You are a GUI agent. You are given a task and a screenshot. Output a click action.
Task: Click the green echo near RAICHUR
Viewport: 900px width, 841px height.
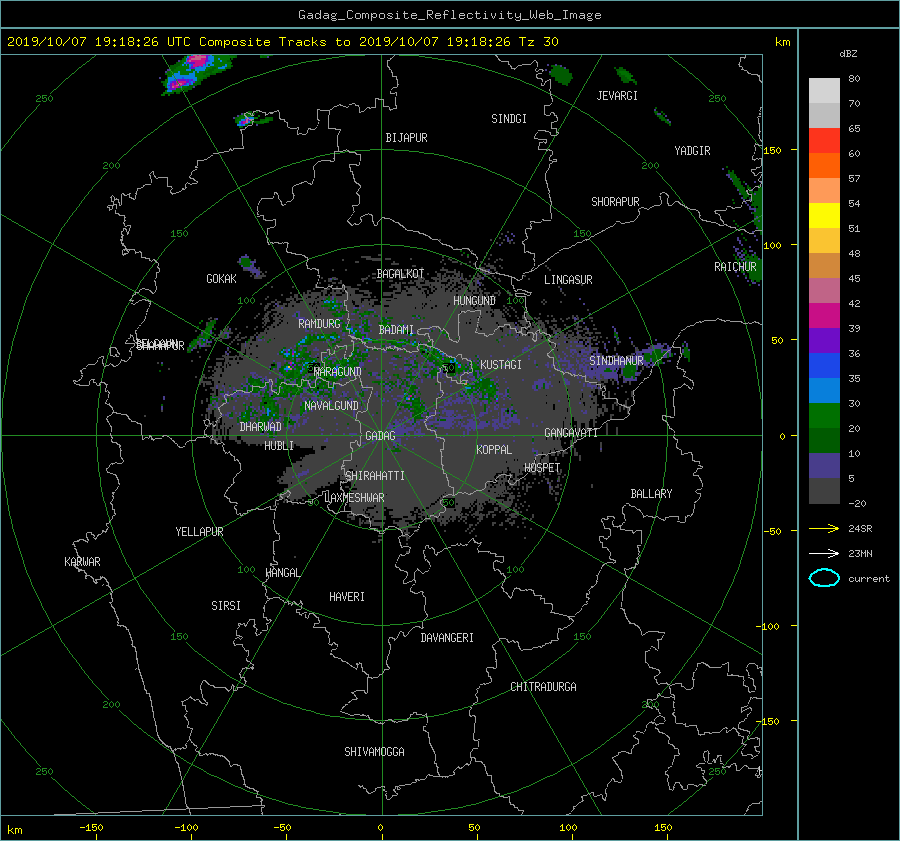pos(752,270)
